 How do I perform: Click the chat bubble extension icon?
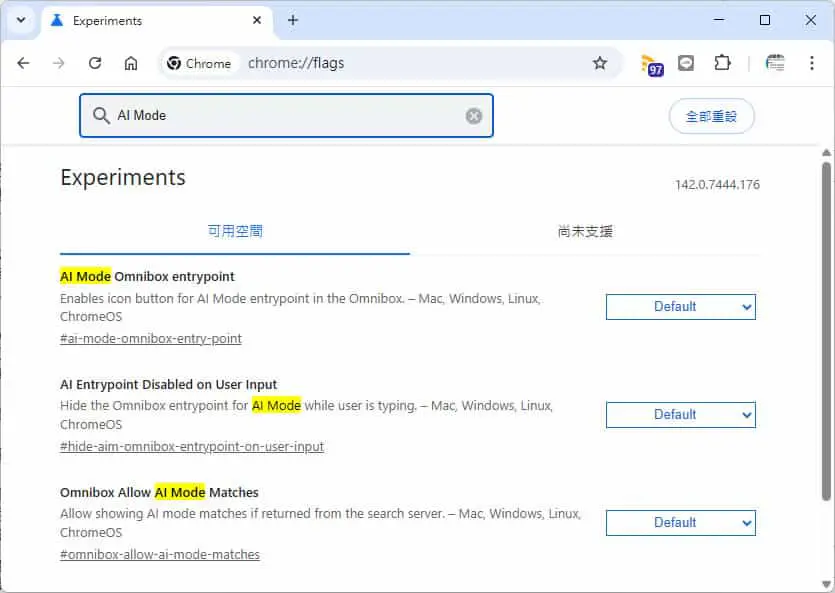tap(686, 63)
